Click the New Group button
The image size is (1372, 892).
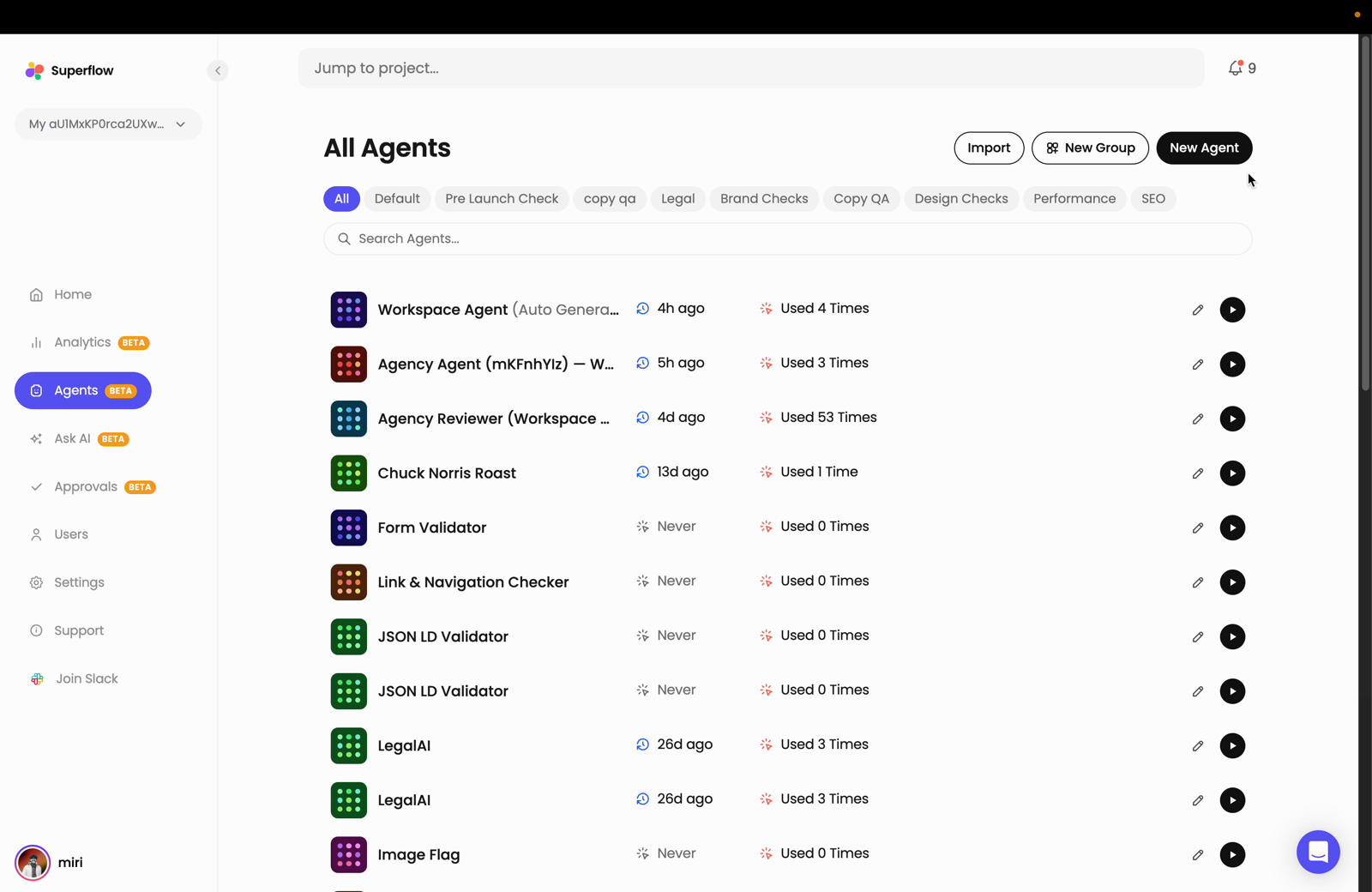coord(1090,148)
